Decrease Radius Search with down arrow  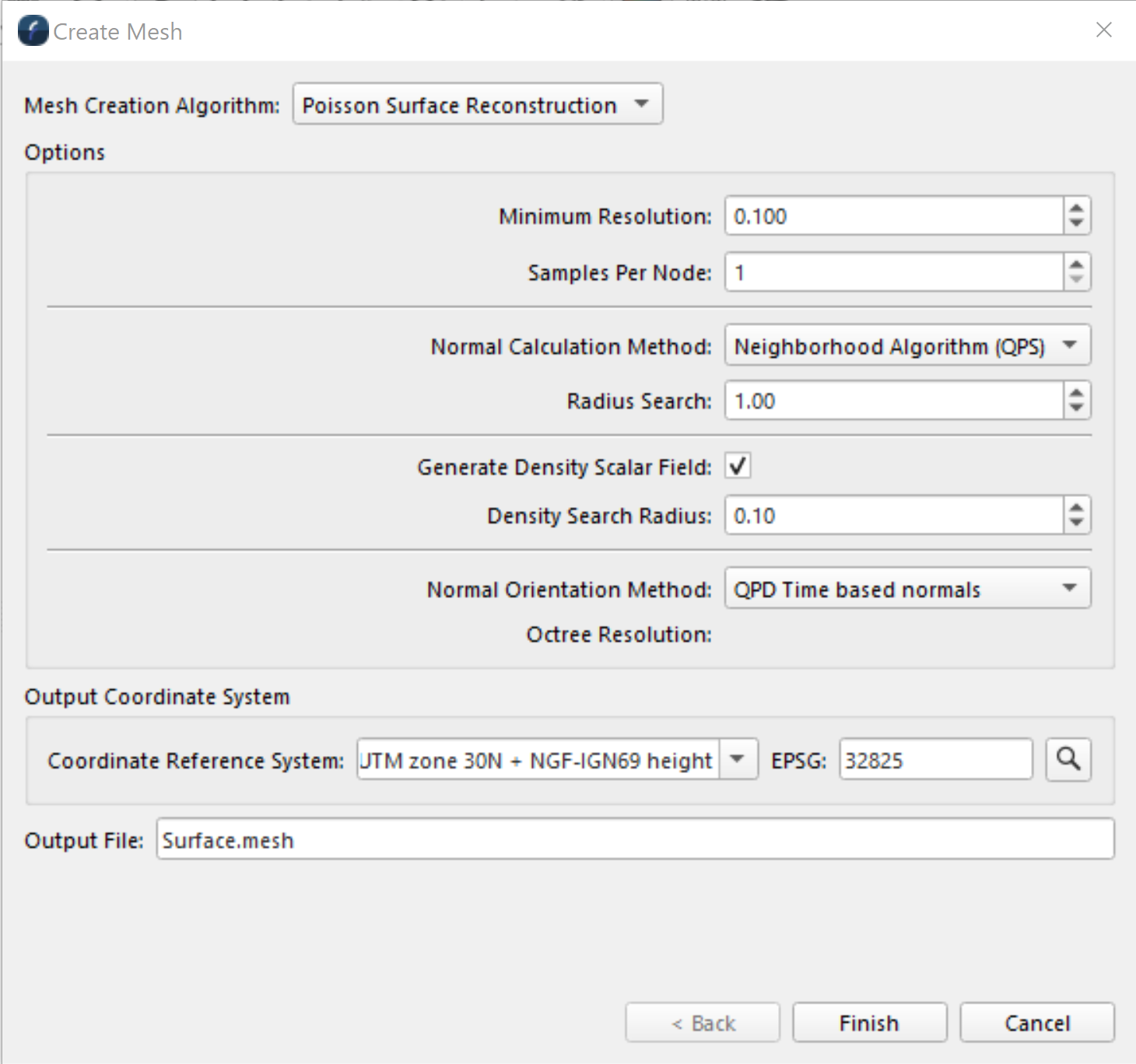(1076, 408)
